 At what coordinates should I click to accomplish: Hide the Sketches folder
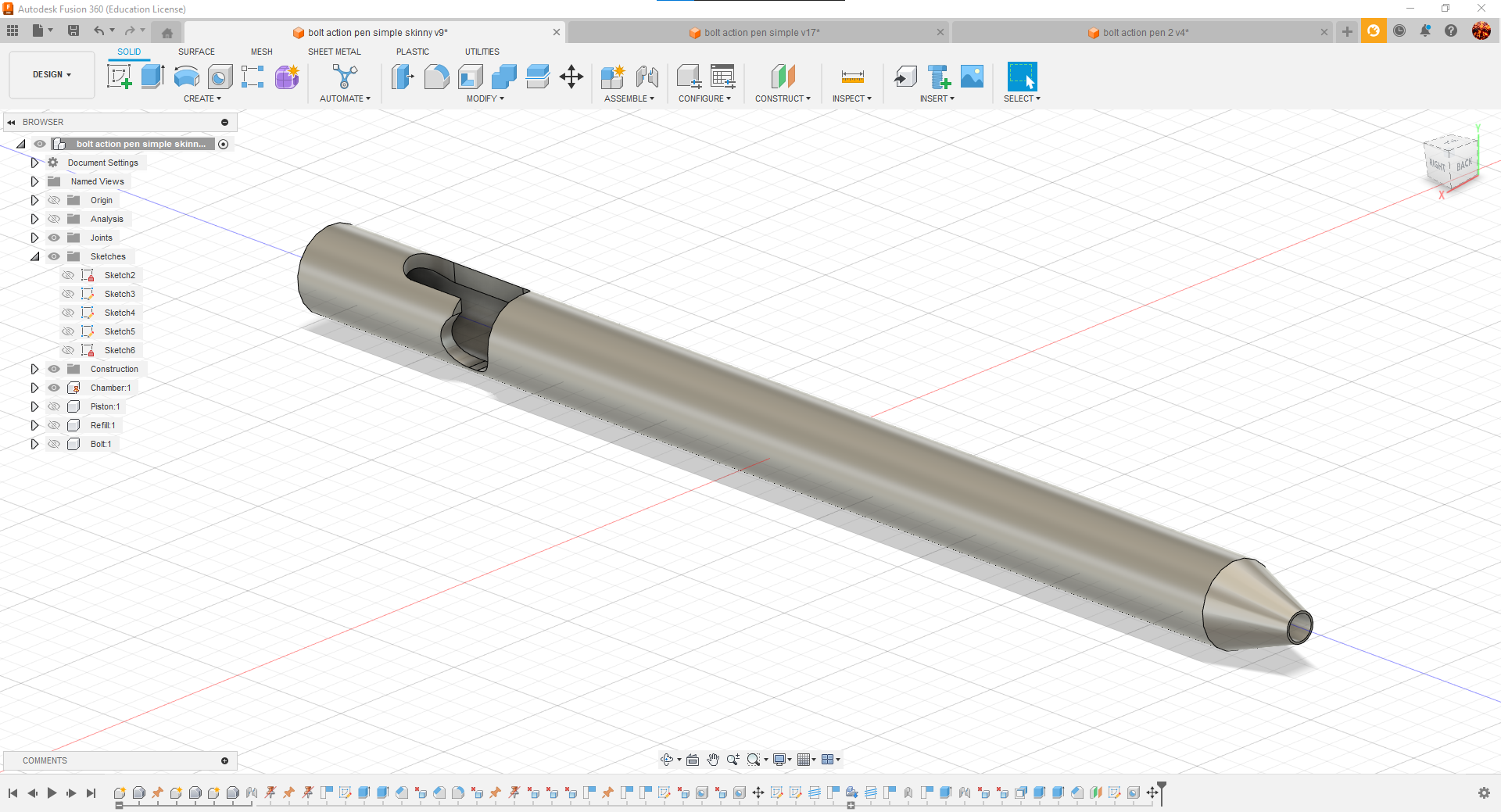[x=54, y=256]
